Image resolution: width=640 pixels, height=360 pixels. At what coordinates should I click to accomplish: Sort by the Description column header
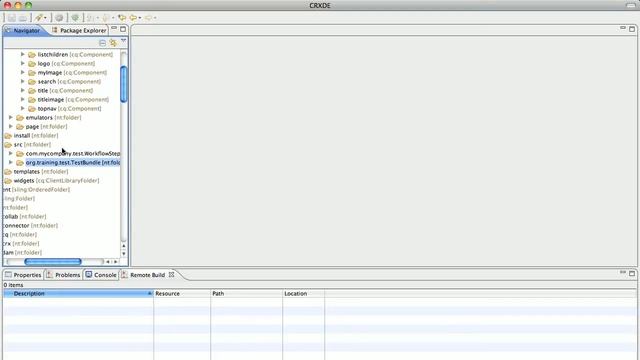point(78,293)
